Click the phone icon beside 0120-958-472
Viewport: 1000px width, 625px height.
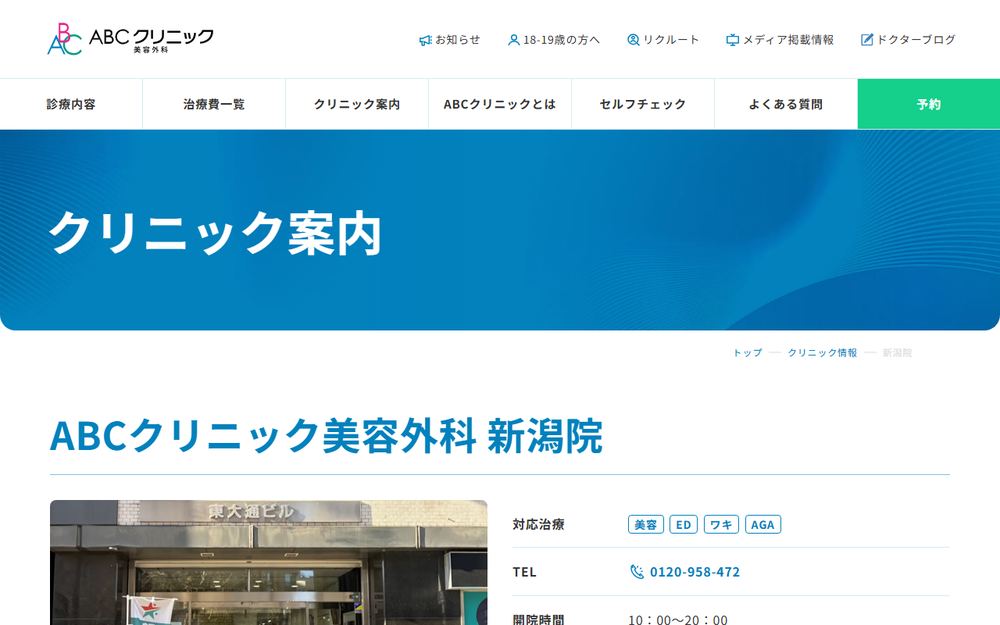(636, 572)
